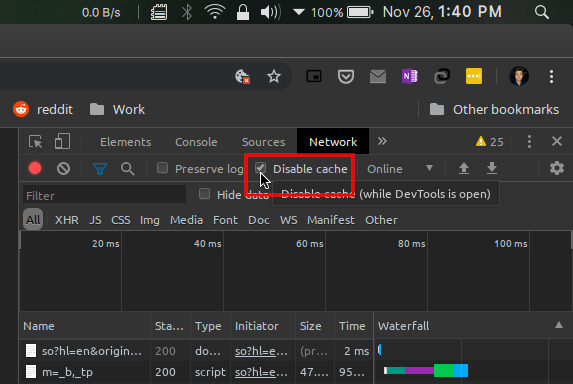Enable the Preserve log checkbox
The width and height of the screenshot is (573, 384).
162,168
